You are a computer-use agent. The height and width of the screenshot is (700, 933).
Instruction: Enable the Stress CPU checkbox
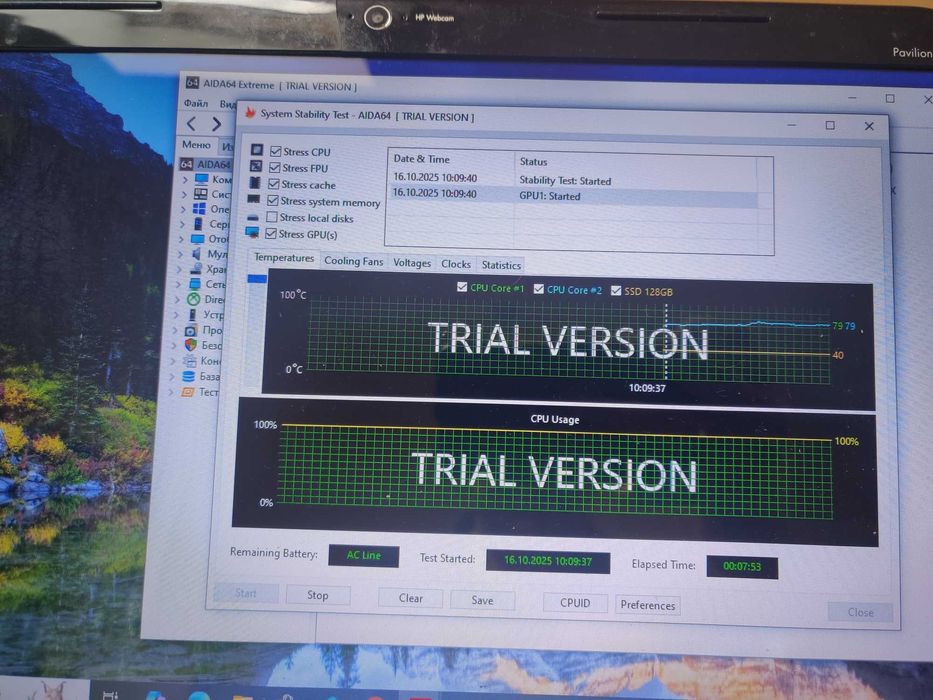pyautogui.click(x=276, y=151)
